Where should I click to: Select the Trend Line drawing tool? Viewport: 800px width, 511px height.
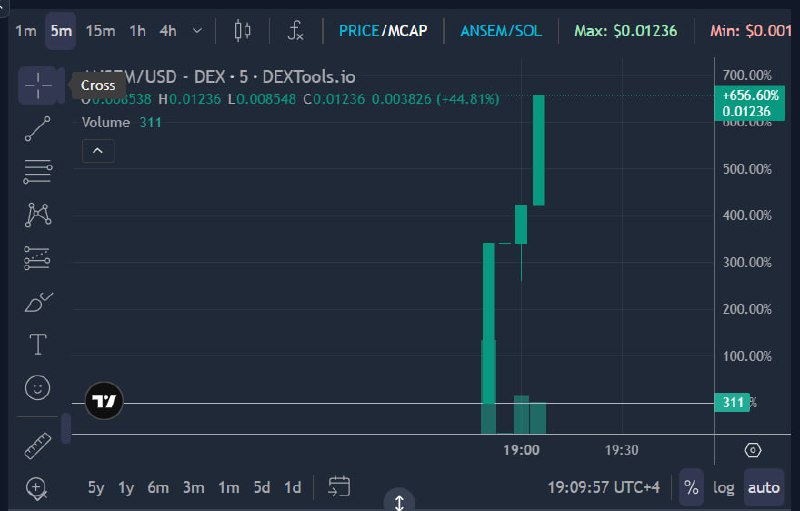coord(38,128)
